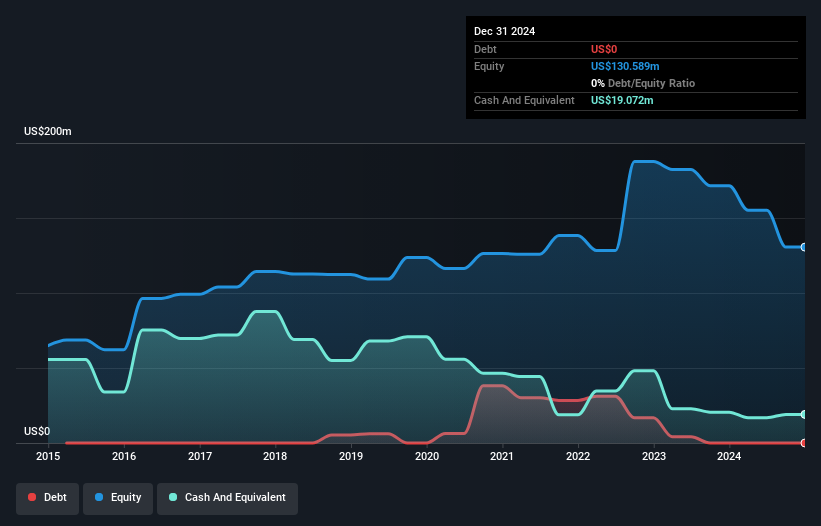
Task: Click the blue Equity endpoint marker
Action: (804, 248)
